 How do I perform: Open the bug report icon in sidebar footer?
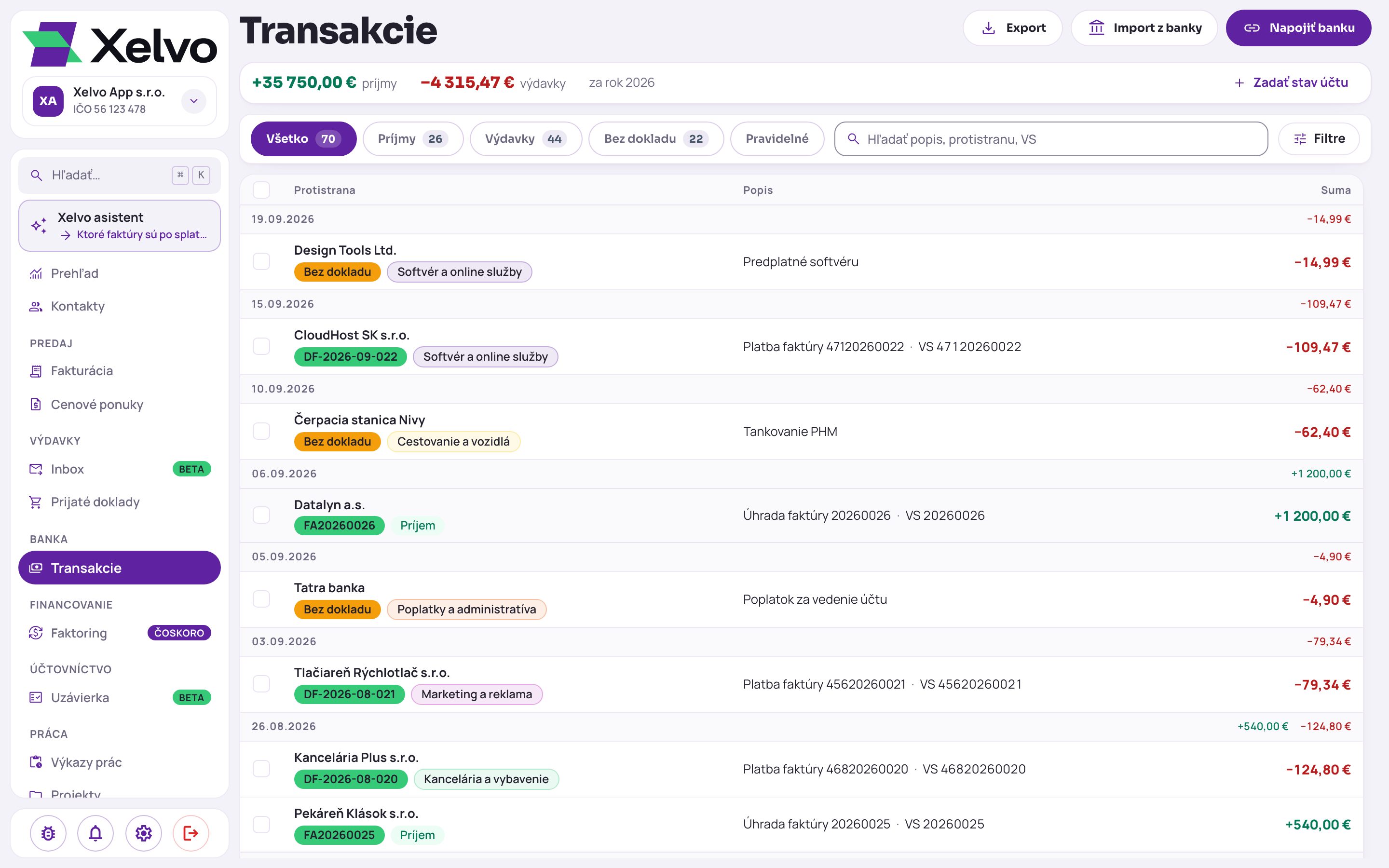[48, 833]
